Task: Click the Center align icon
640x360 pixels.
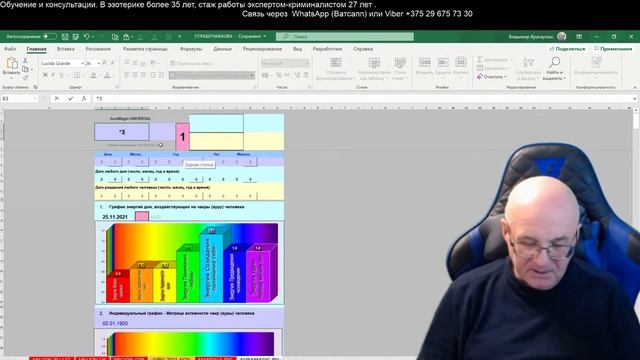Action: coord(135,75)
